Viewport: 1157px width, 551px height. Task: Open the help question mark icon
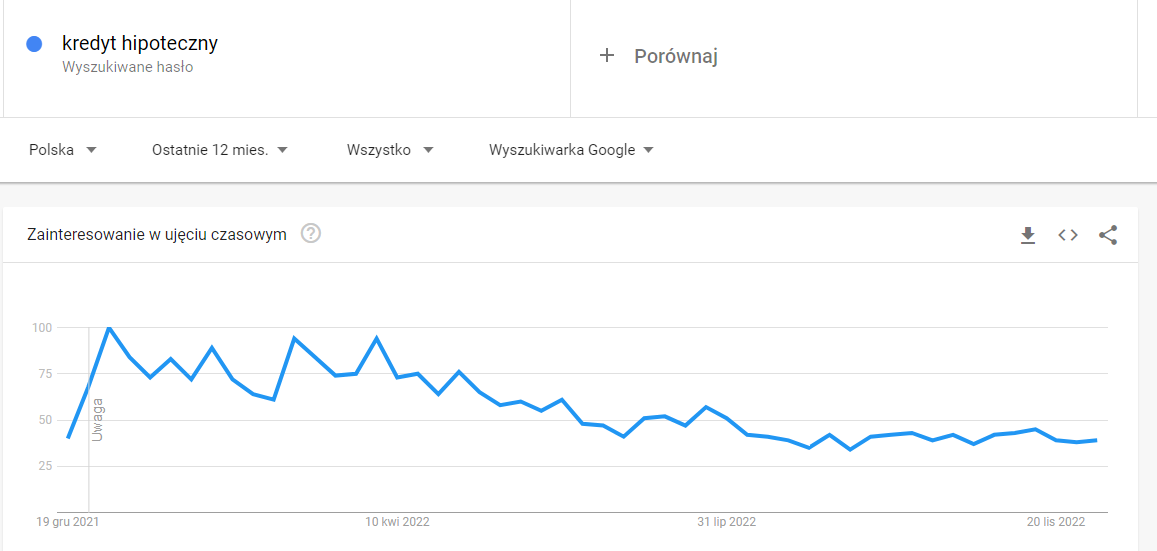(x=311, y=234)
